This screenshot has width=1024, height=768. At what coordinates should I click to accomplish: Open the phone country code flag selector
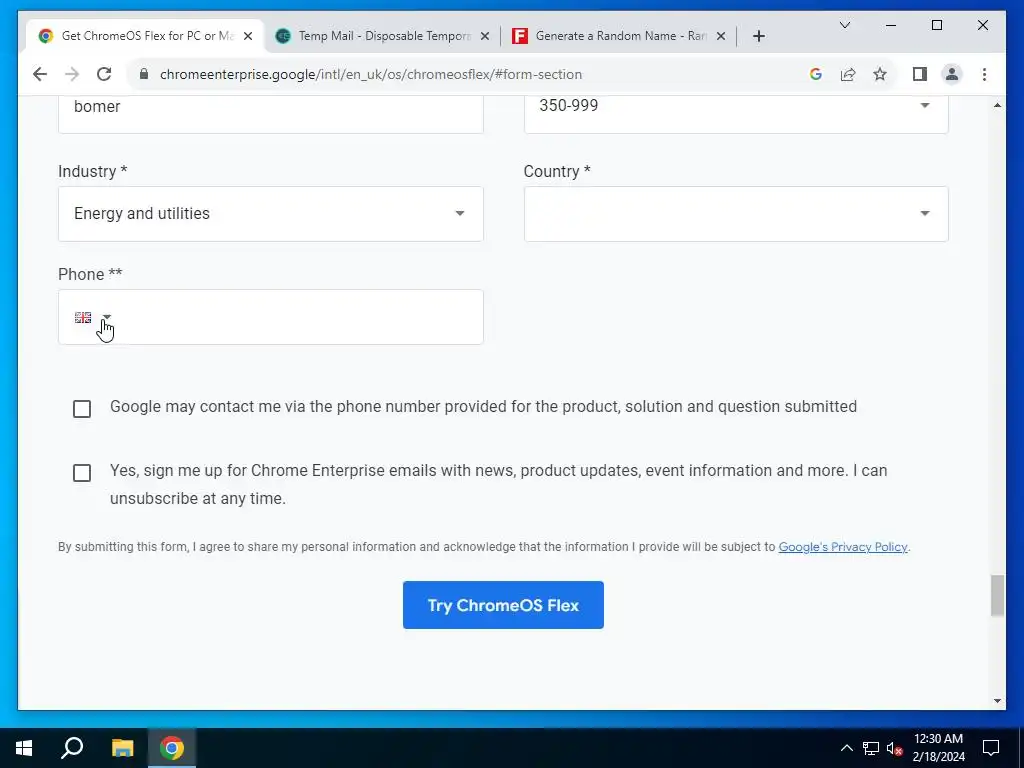point(93,317)
